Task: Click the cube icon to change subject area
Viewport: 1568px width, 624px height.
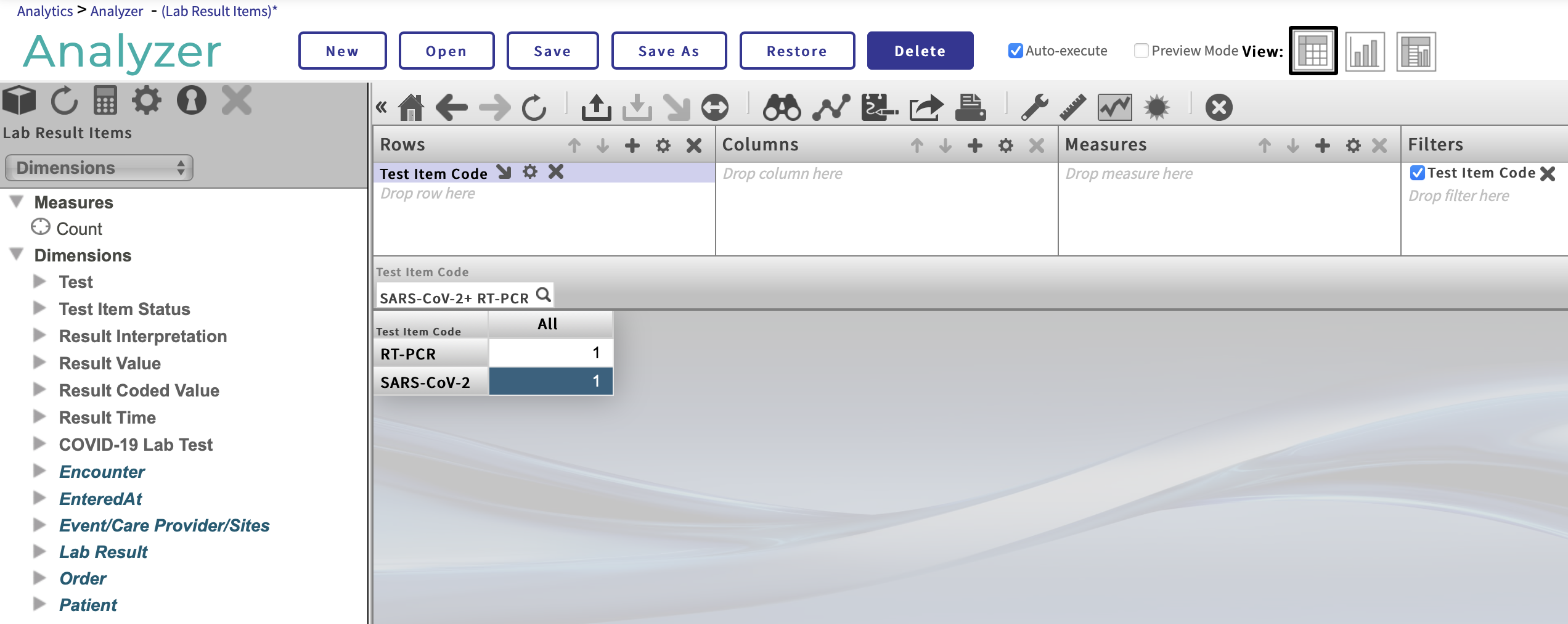Action: tap(20, 101)
